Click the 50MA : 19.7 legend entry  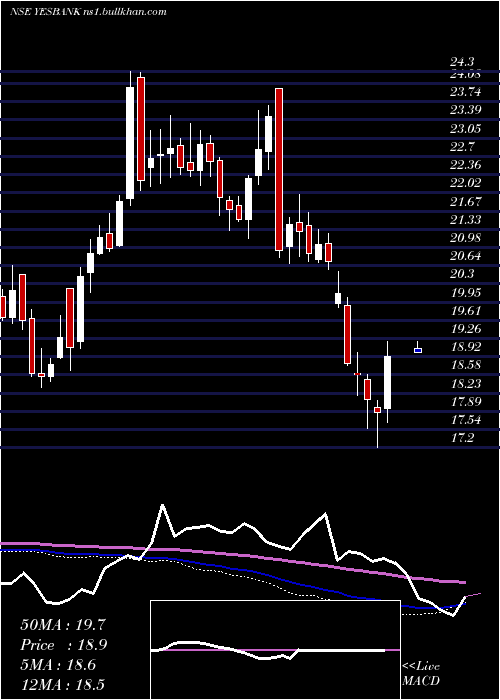pos(63,625)
